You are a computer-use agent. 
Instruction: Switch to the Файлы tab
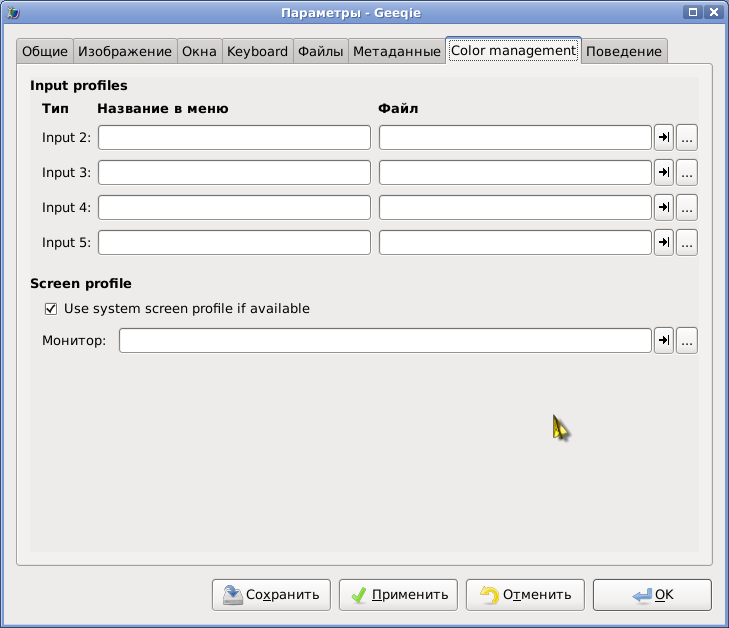pos(320,51)
